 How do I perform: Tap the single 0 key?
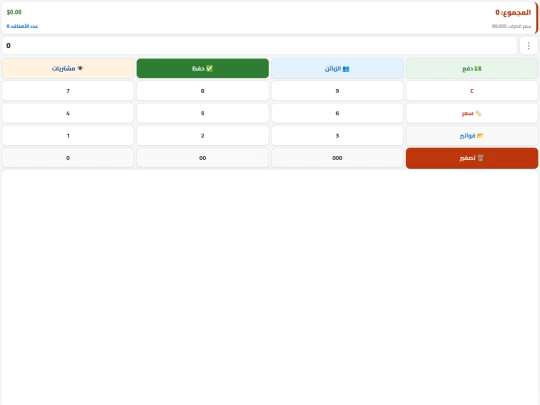coord(68,158)
